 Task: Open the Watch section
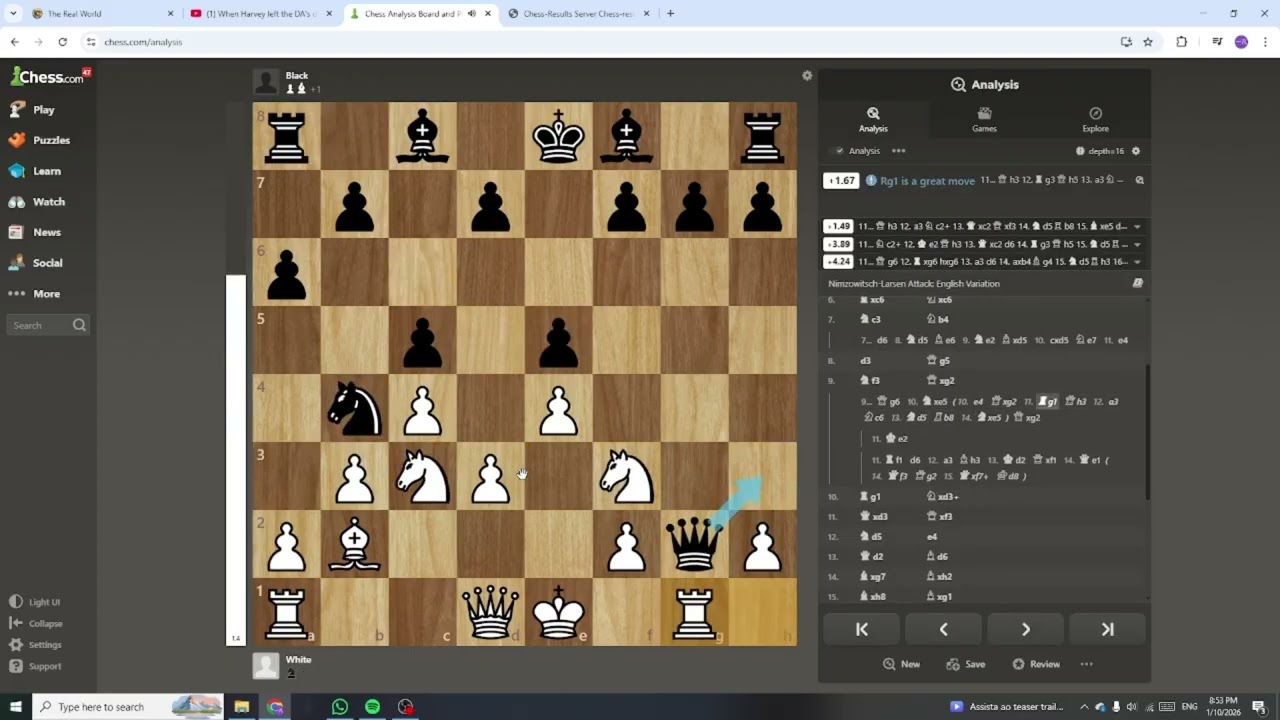37,202
